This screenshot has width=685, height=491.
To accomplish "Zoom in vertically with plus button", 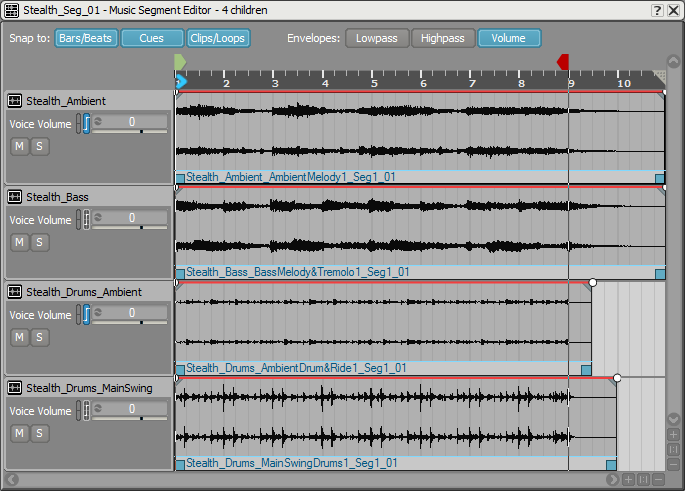I will (x=673, y=434).
